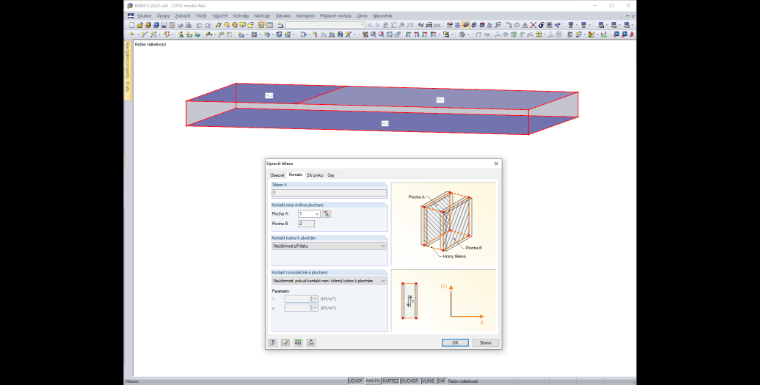
Task: Click the Storno button
Action: 486,342
